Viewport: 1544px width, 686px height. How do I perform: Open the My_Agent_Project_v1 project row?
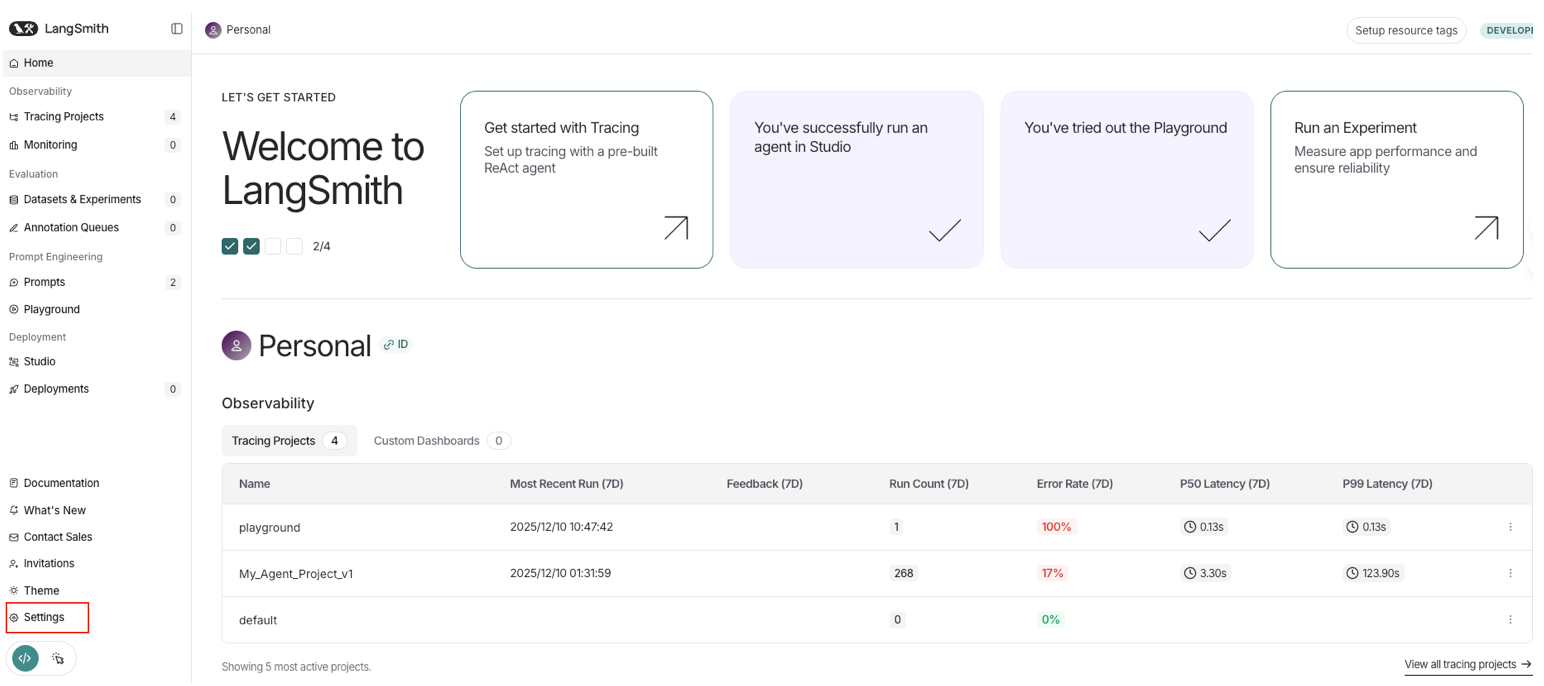click(x=296, y=574)
